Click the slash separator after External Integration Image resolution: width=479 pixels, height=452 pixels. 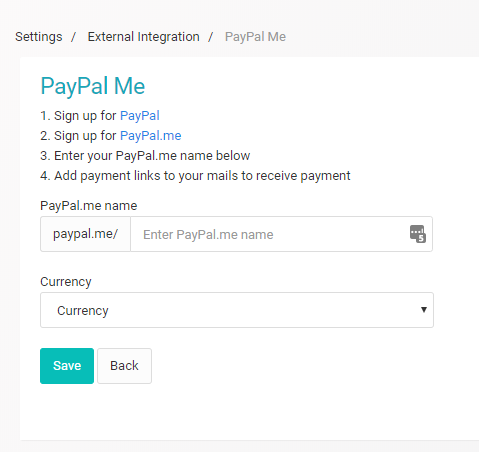[211, 37]
